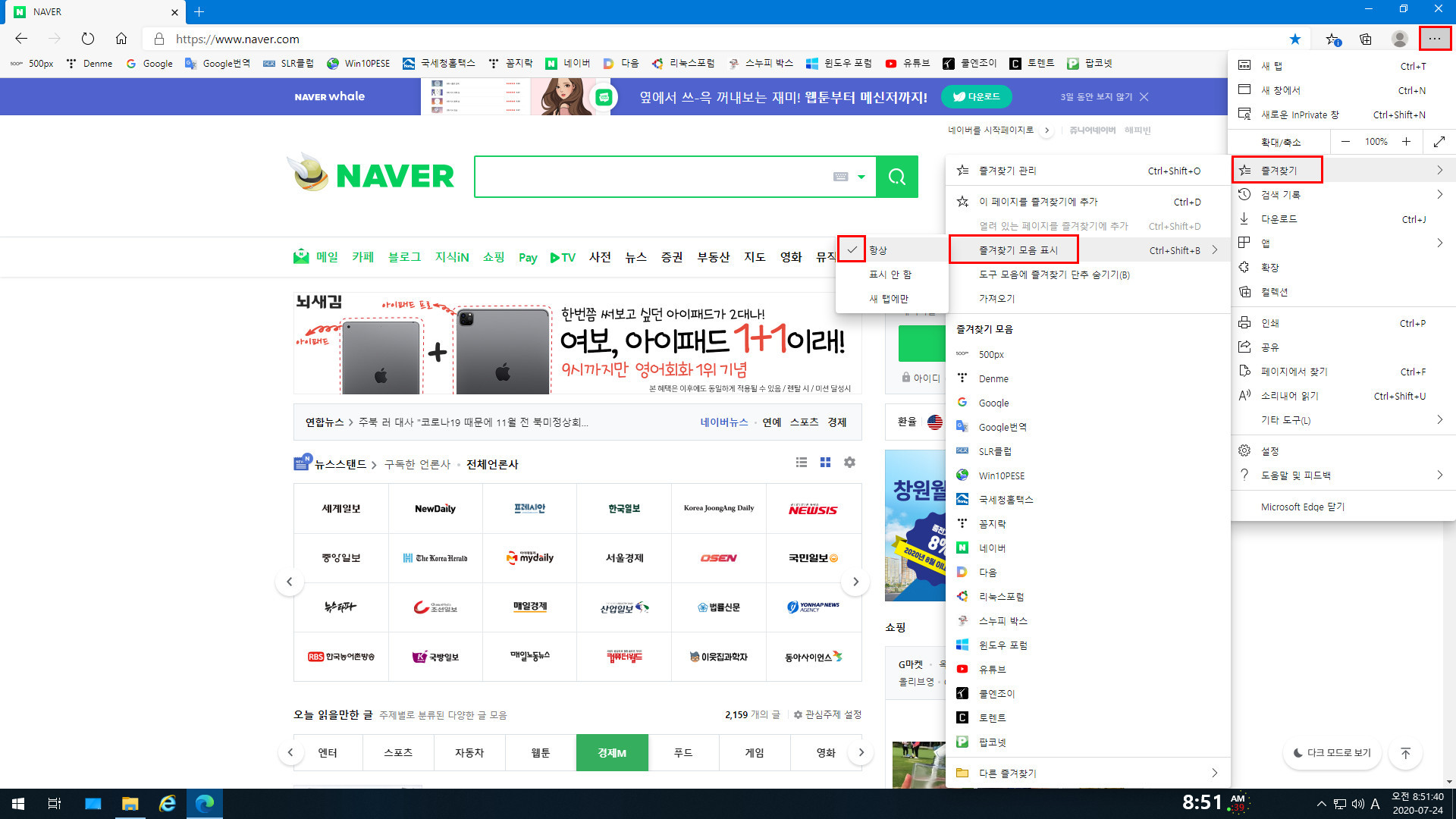Open the Favorites list toolbar icon
Viewport: 1456px width, 819px height.
1332,39
